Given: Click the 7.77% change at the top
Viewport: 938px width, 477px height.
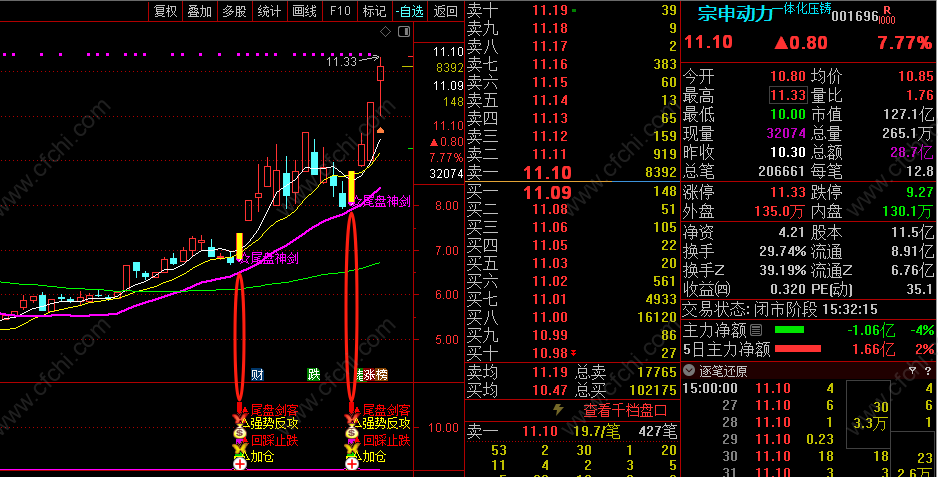Looking at the screenshot, I should coord(904,42).
